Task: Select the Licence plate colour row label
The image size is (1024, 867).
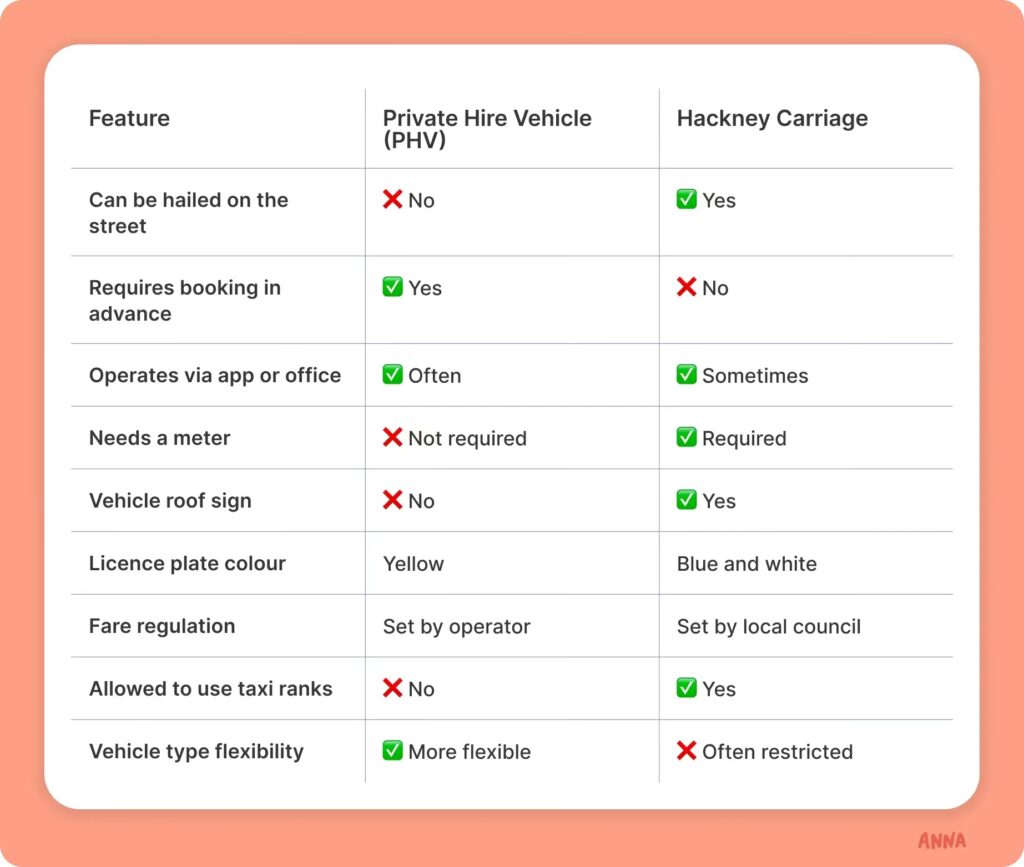Action: point(187,563)
